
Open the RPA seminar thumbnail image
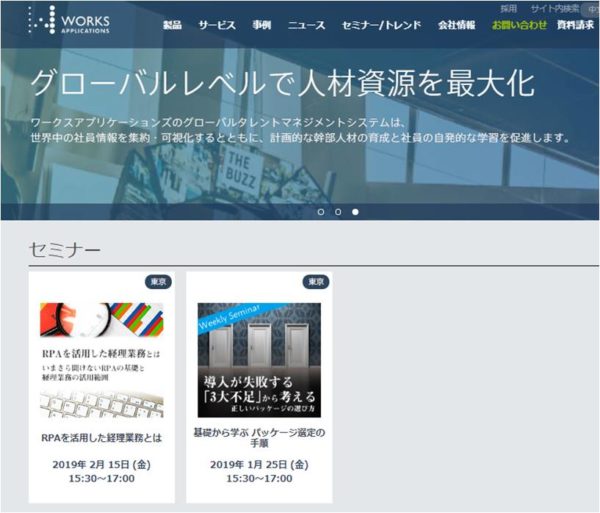101,359
